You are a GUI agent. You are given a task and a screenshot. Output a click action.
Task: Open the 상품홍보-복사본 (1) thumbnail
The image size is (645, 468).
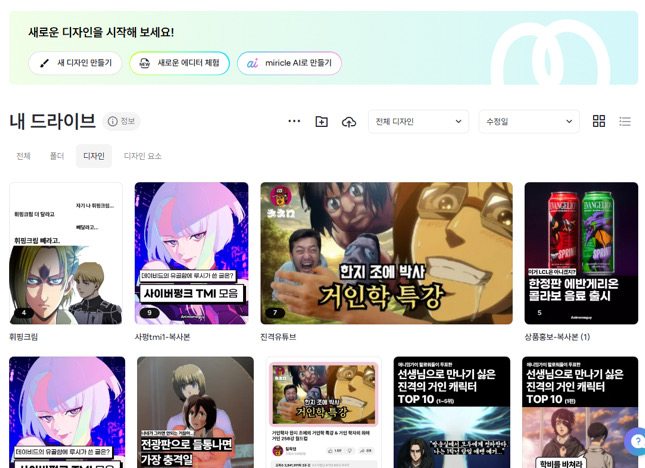581,253
